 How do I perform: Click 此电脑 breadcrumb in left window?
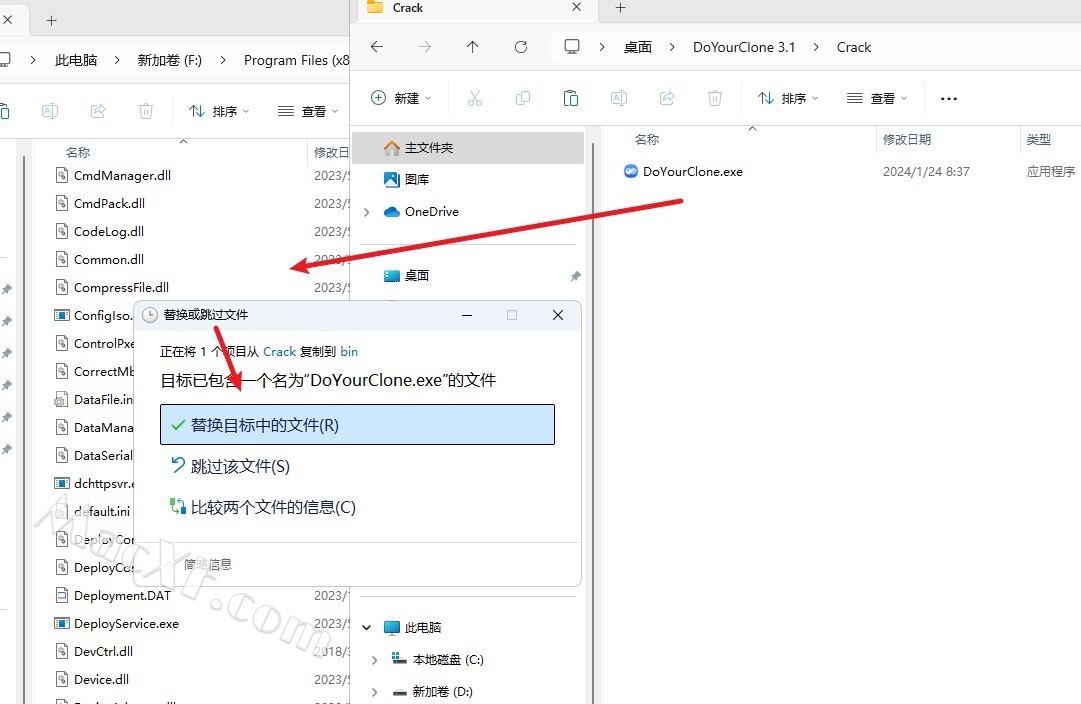click(x=76, y=60)
